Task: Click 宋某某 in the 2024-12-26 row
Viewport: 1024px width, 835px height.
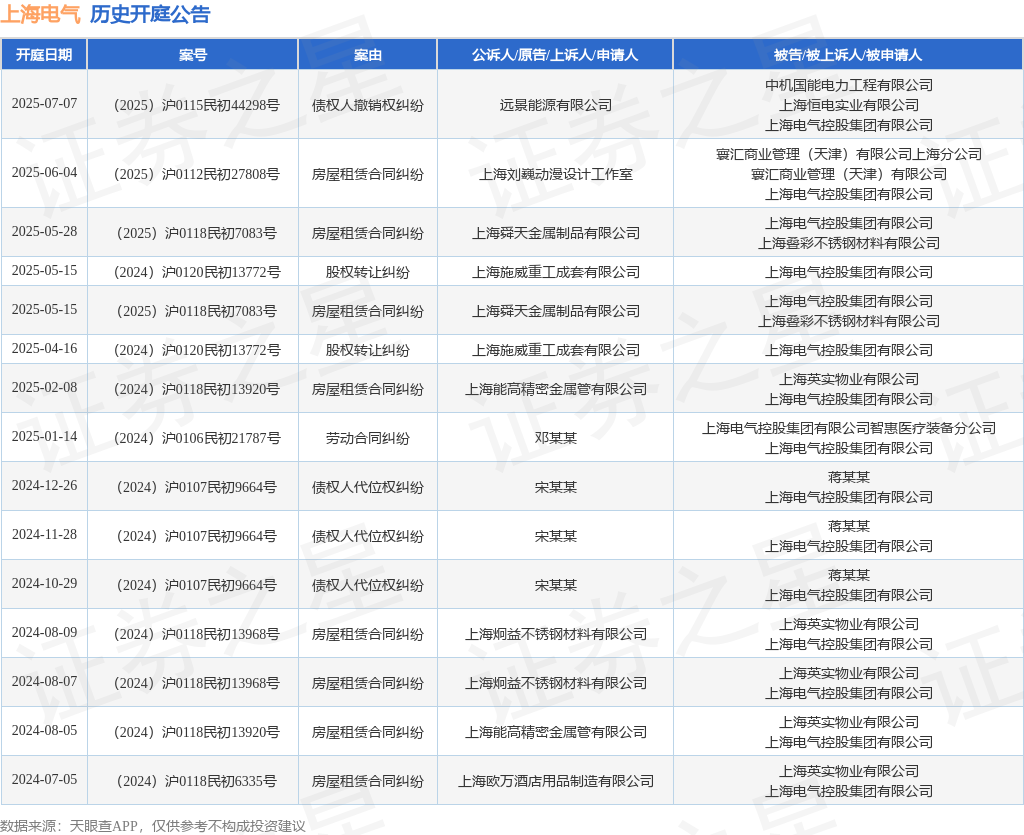Action: point(556,487)
